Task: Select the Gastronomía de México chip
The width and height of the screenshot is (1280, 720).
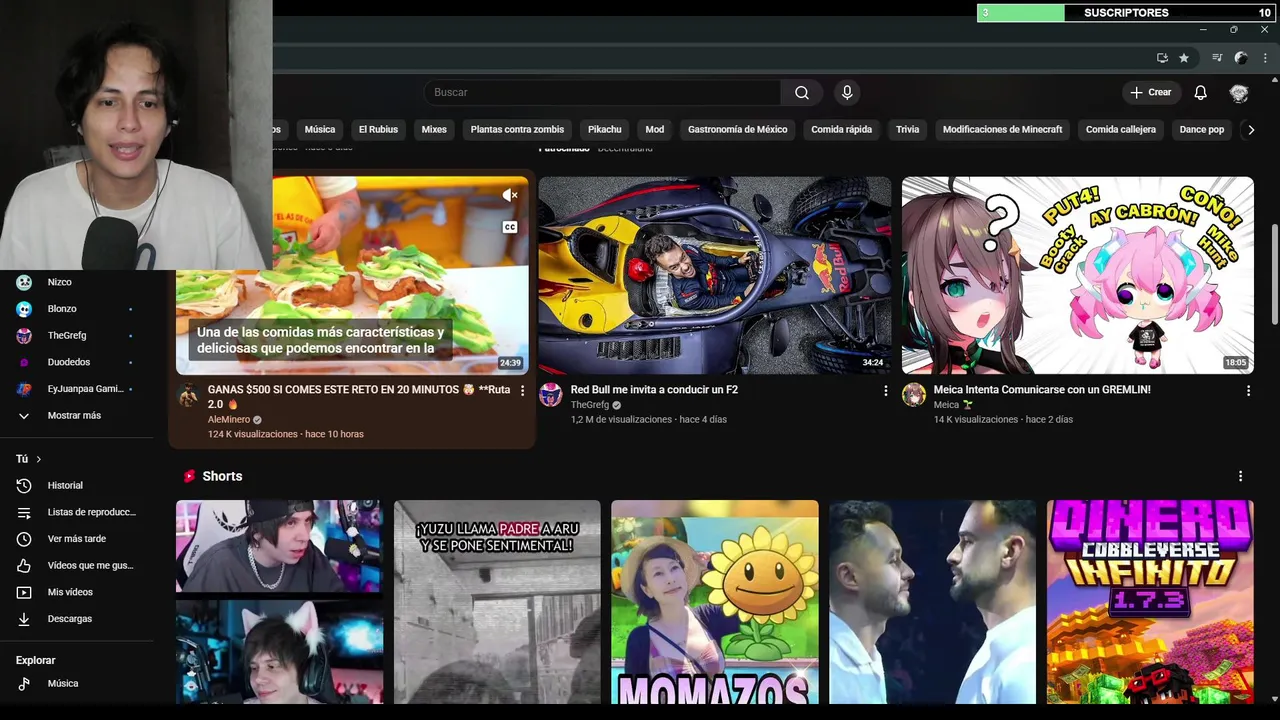Action: (737, 129)
